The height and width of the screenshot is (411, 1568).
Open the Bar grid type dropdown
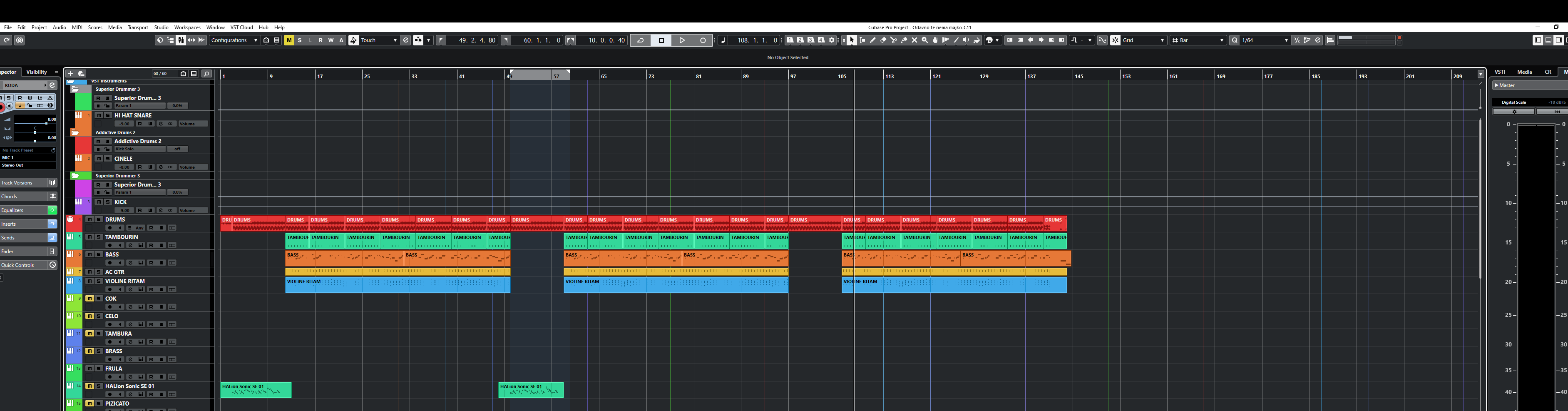coord(1198,40)
